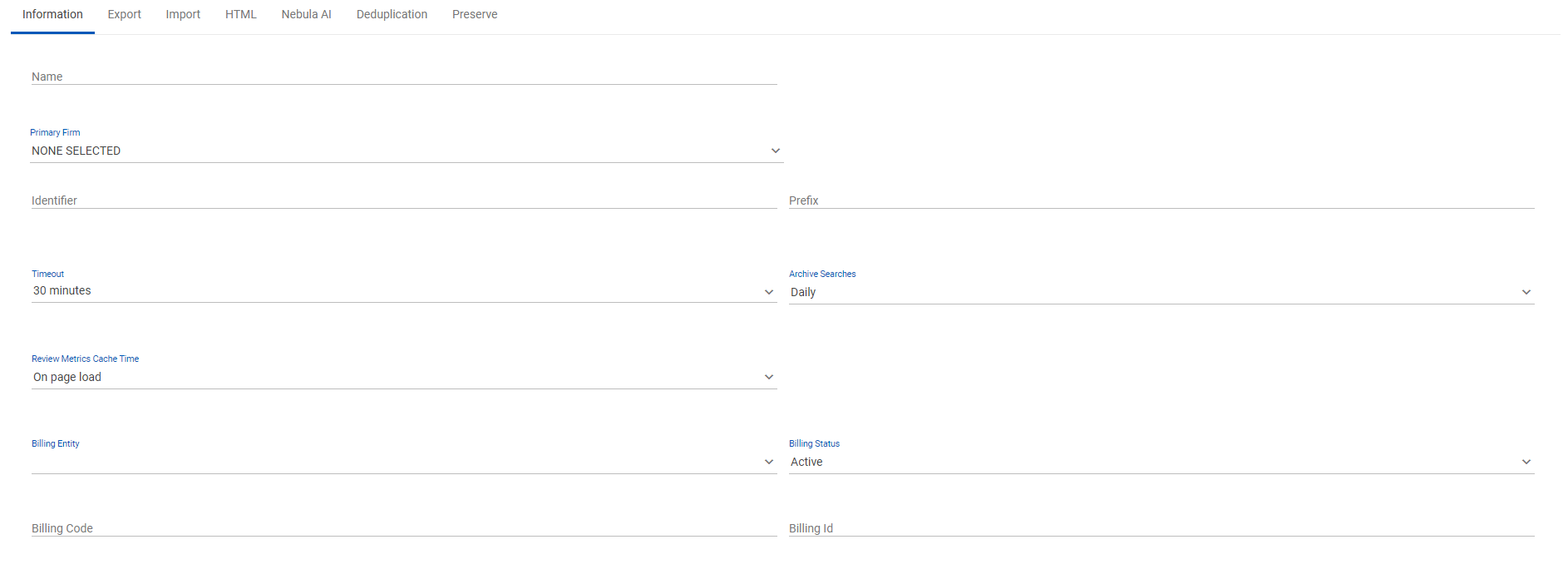Click the Billing Code field
The width and height of the screenshot is (1568, 579).
click(403, 528)
